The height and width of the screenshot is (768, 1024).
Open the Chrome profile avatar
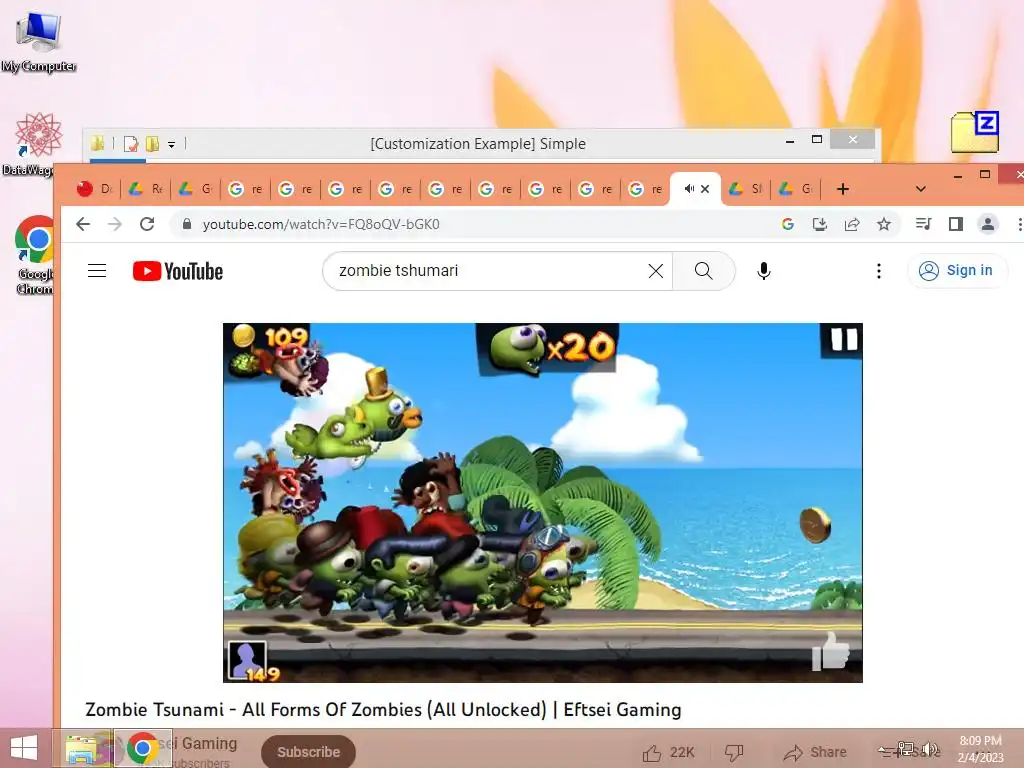click(x=987, y=225)
